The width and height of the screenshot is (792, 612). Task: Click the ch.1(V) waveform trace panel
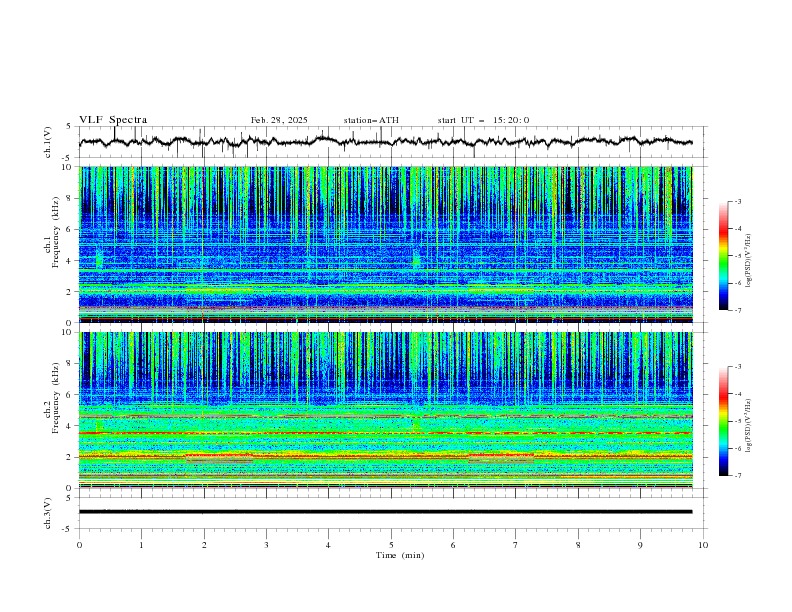[x=393, y=142]
